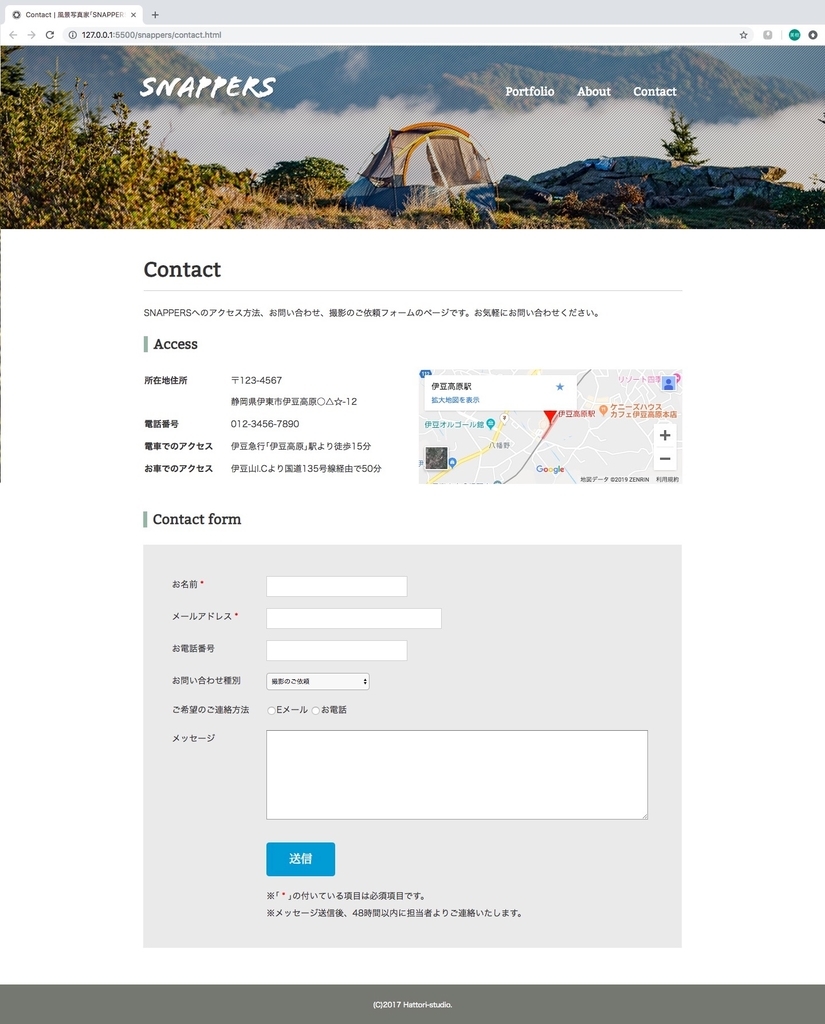Reload the page with refresh icon
The width and height of the screenshot is (825, 1024).
[50, 35]
